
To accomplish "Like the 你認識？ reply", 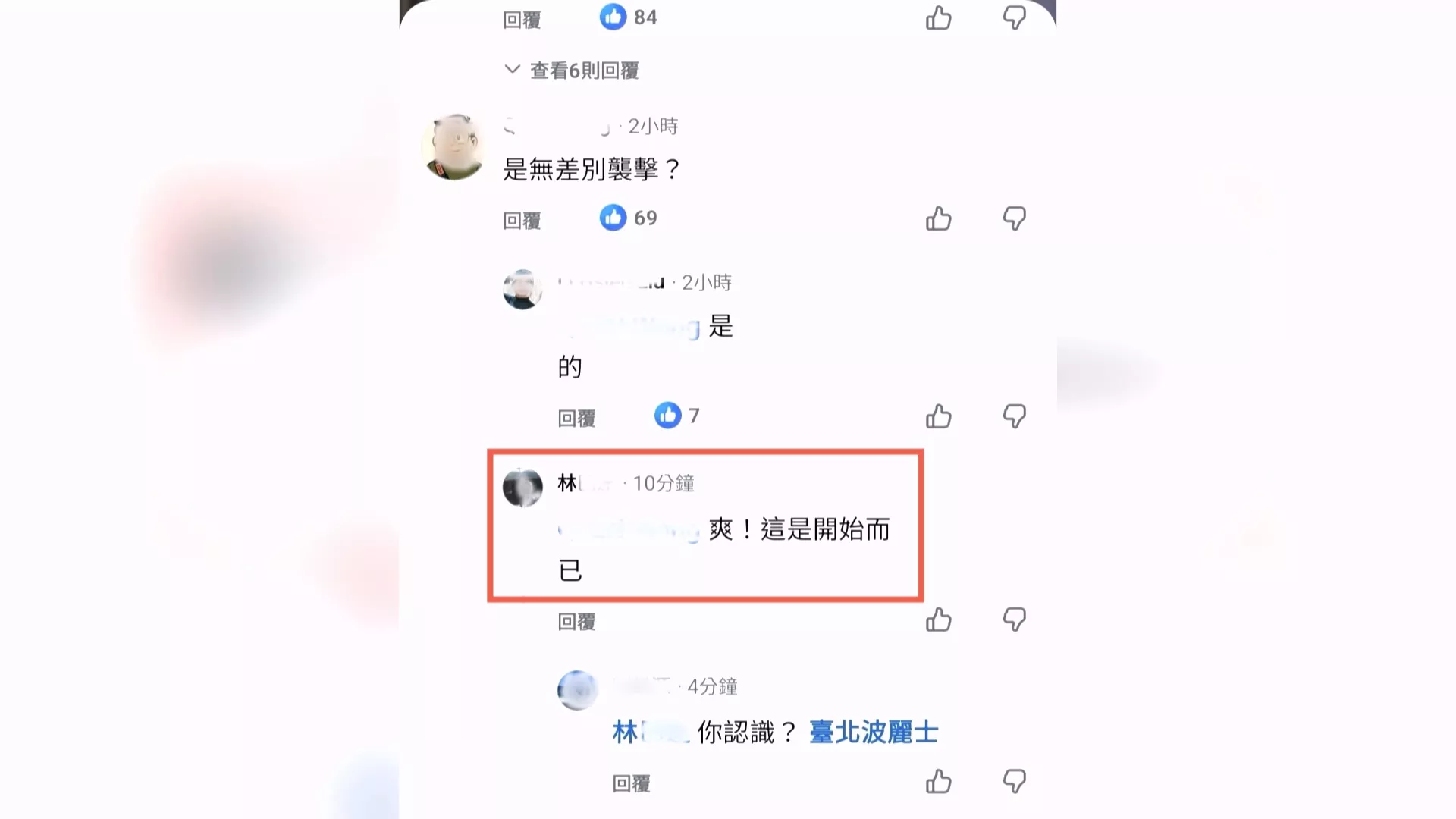I will click(x=938, y=782).
